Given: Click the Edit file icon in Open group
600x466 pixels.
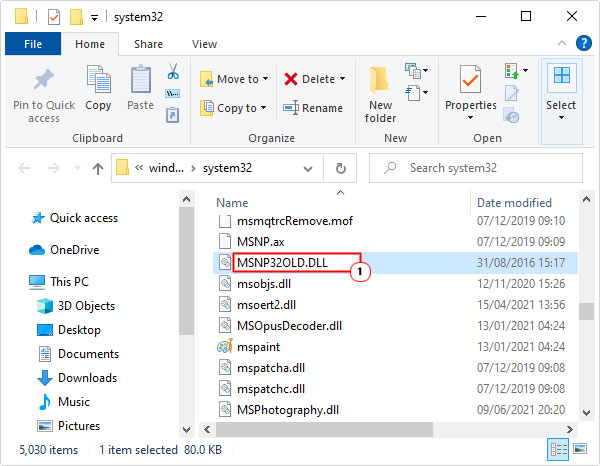Looking at the screenshot, I should 512,93.
